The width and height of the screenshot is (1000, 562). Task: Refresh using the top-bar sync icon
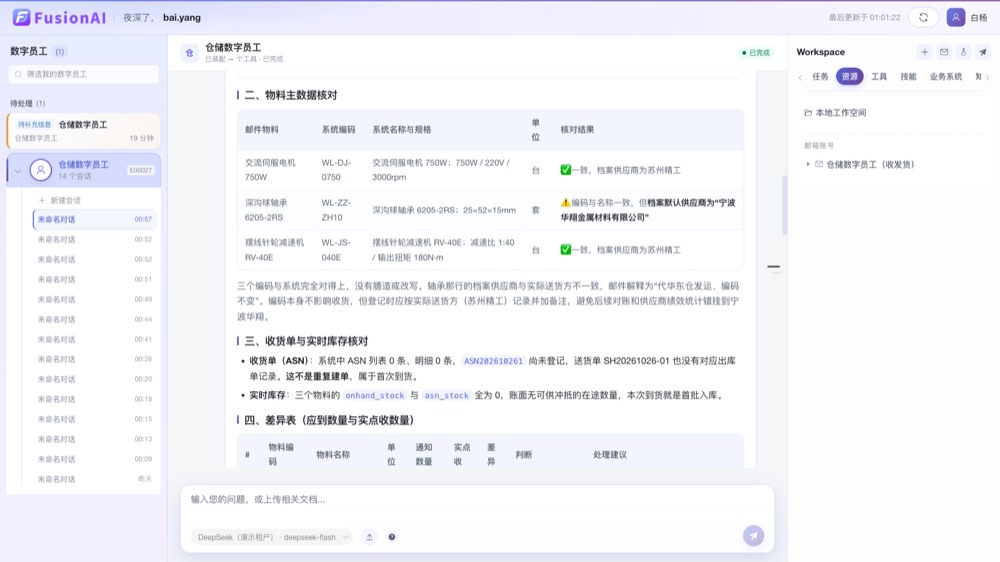[923, 17]
